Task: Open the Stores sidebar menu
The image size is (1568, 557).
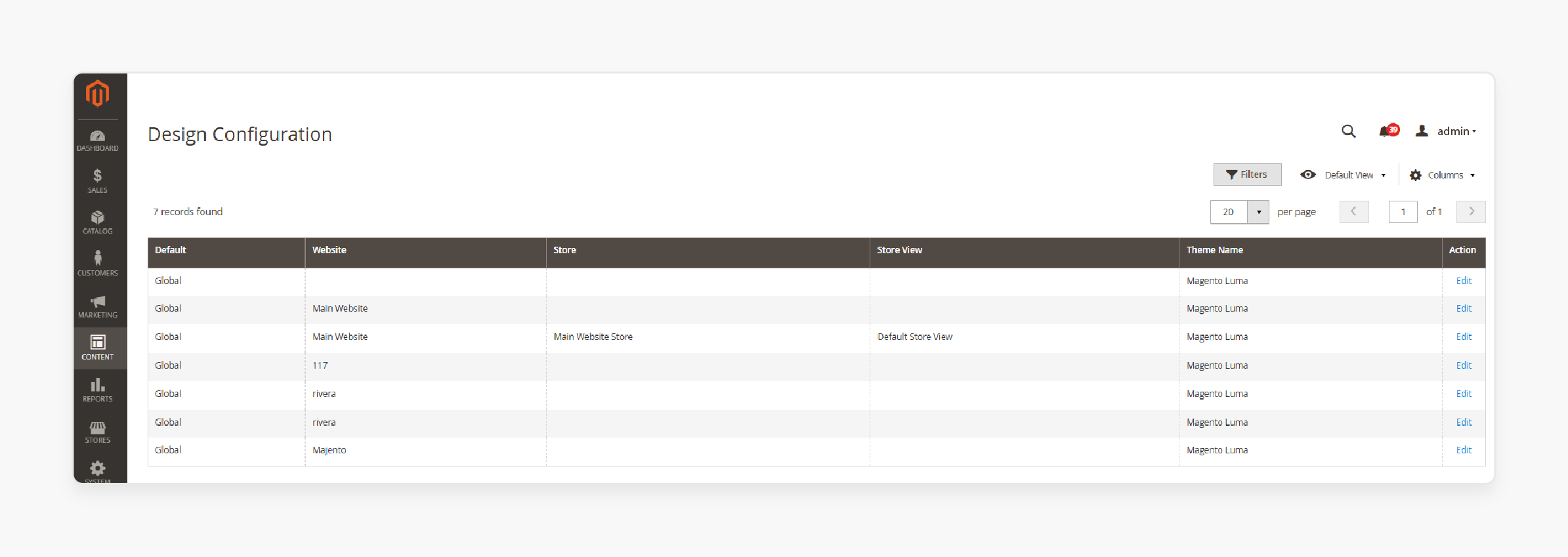Action: [x=97, y=432]
